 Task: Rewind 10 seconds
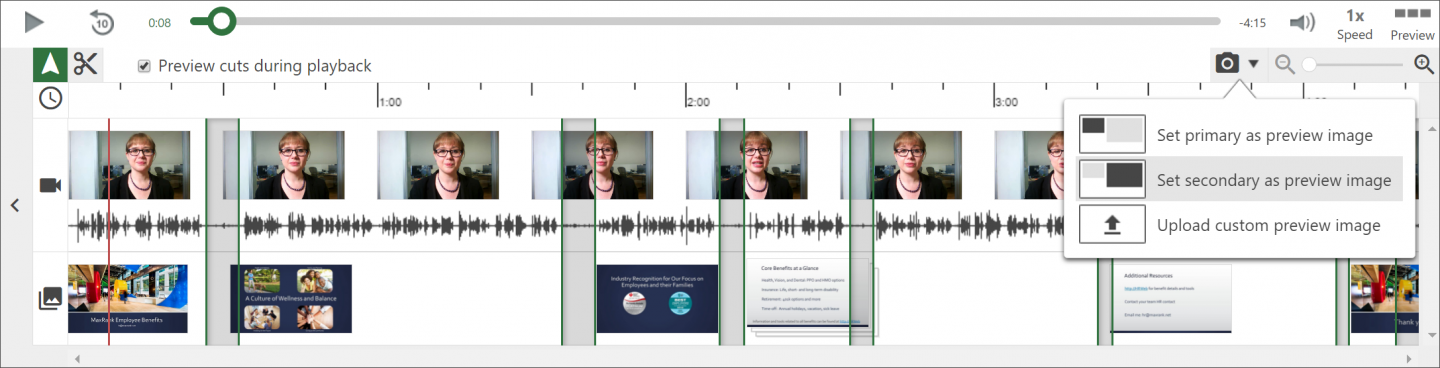point(101,22)
